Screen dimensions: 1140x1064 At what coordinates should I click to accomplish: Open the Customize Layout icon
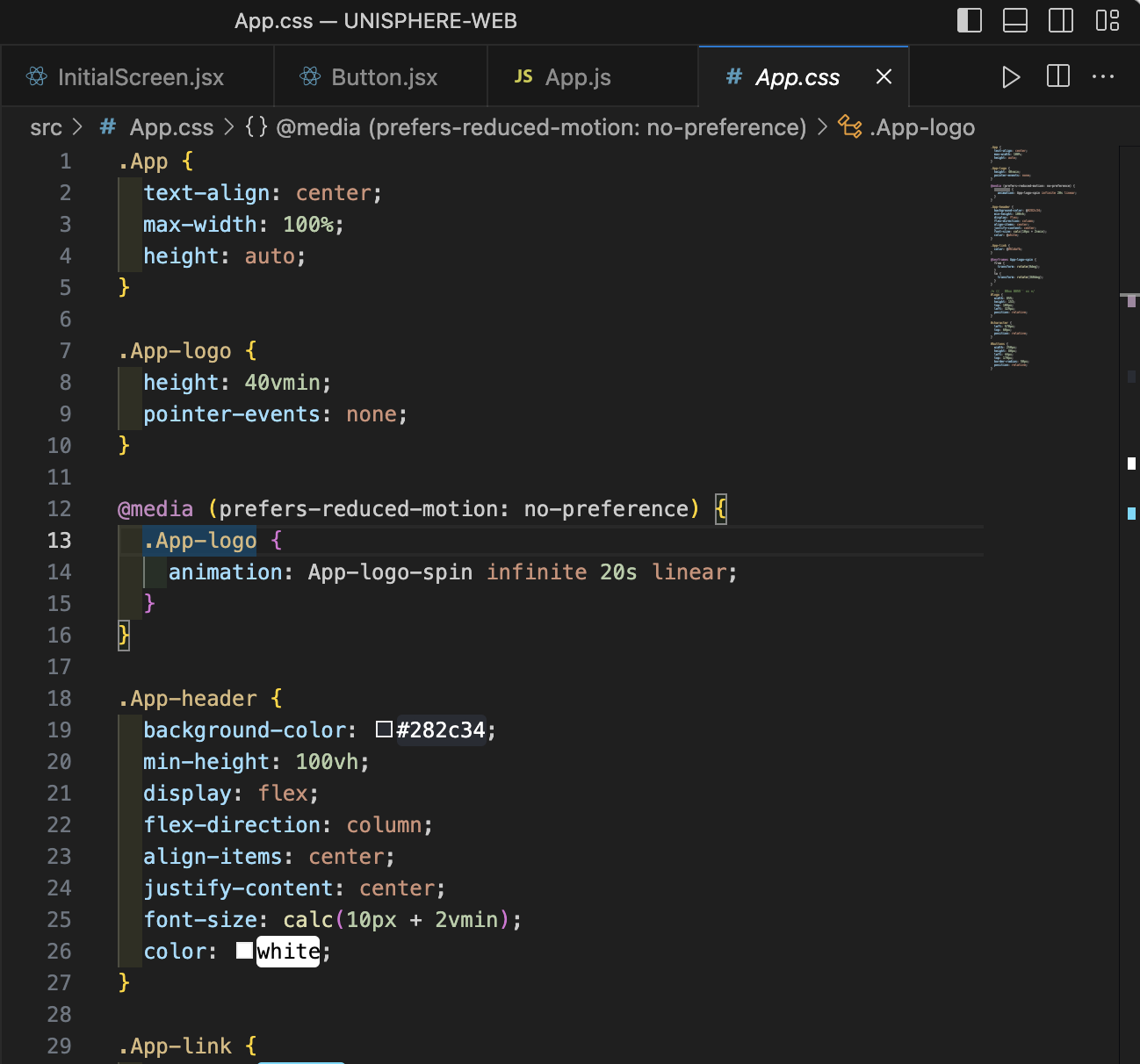point(1108,20)
